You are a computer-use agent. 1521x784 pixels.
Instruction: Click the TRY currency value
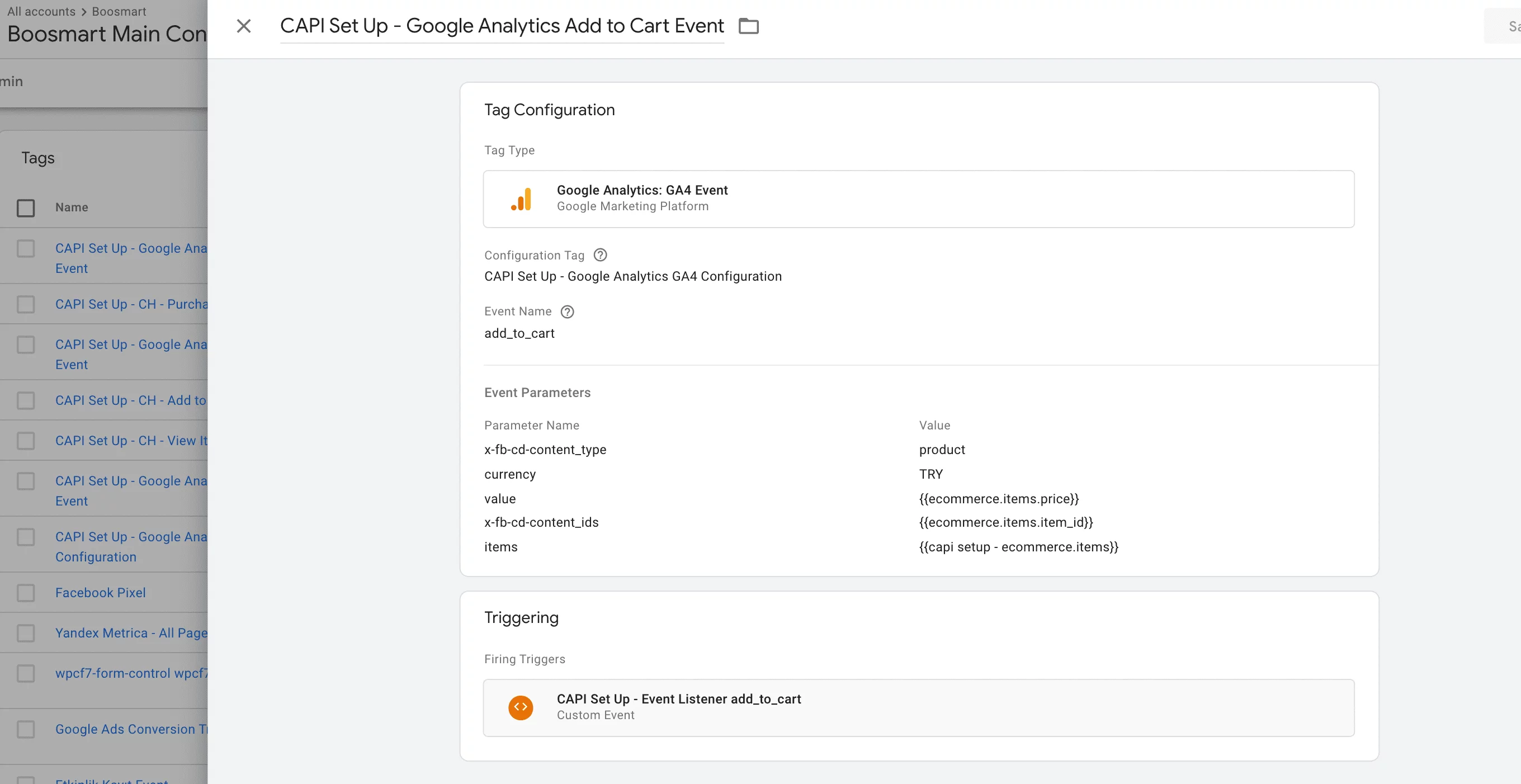931,475
